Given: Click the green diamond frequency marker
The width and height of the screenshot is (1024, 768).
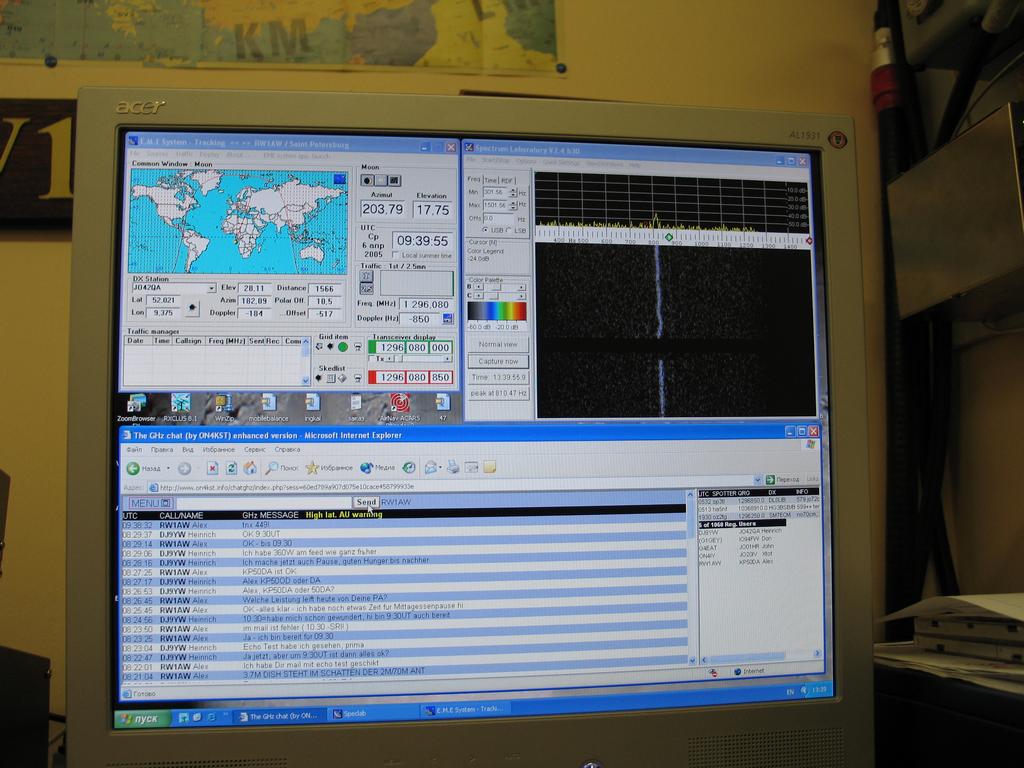Looking at the screenshot, I should tap(668, 237).
